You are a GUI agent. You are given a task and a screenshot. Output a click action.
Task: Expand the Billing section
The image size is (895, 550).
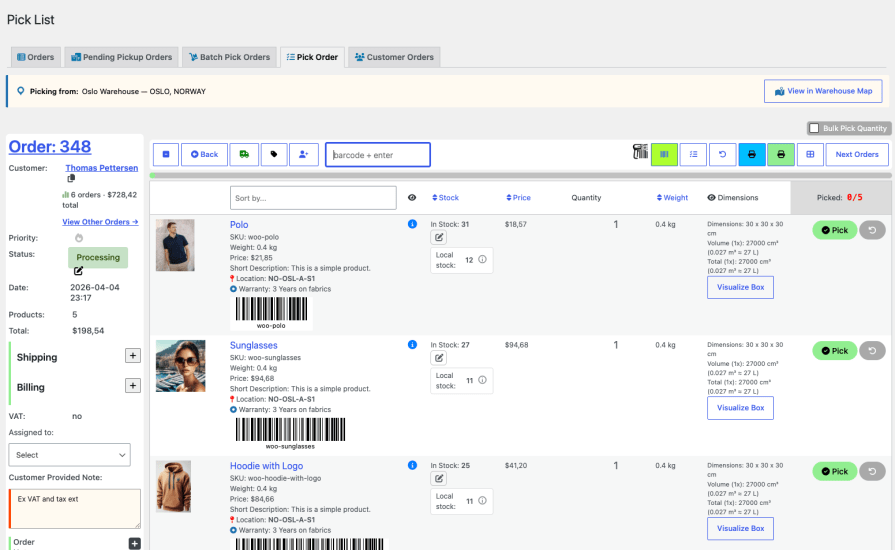133,386
